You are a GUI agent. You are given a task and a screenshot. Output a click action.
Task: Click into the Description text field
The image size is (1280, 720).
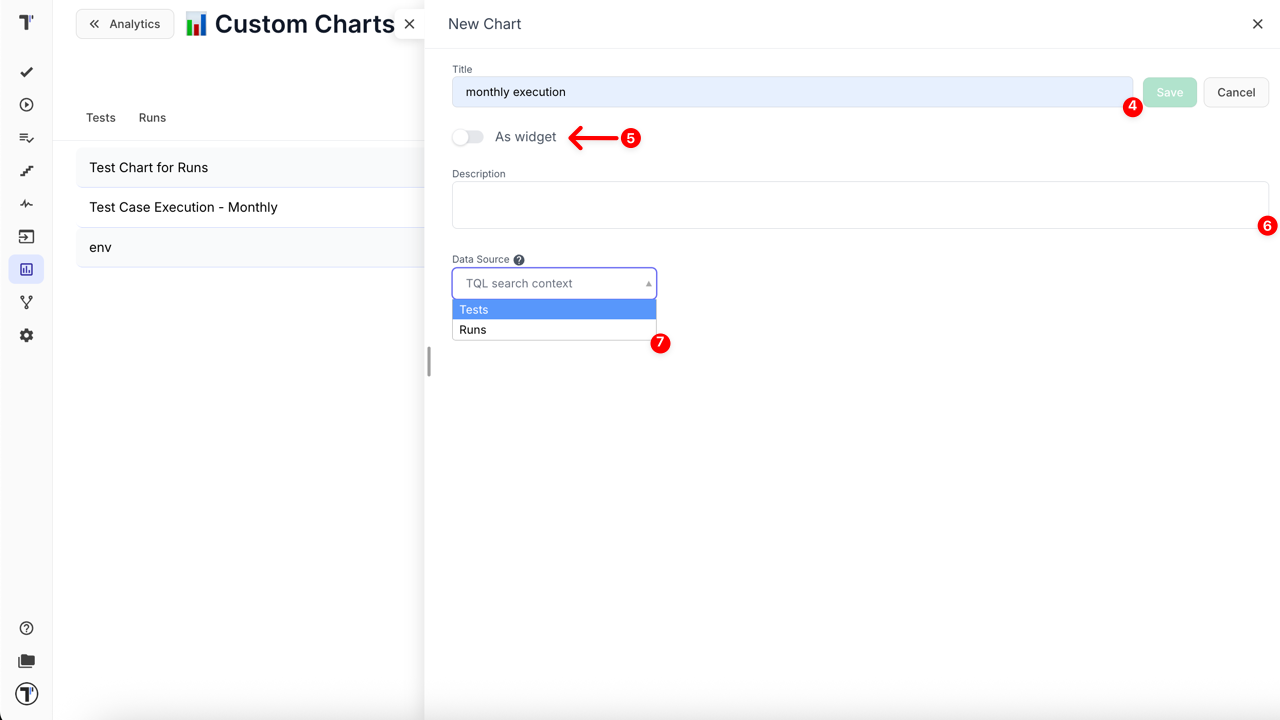tap(860, 205)
